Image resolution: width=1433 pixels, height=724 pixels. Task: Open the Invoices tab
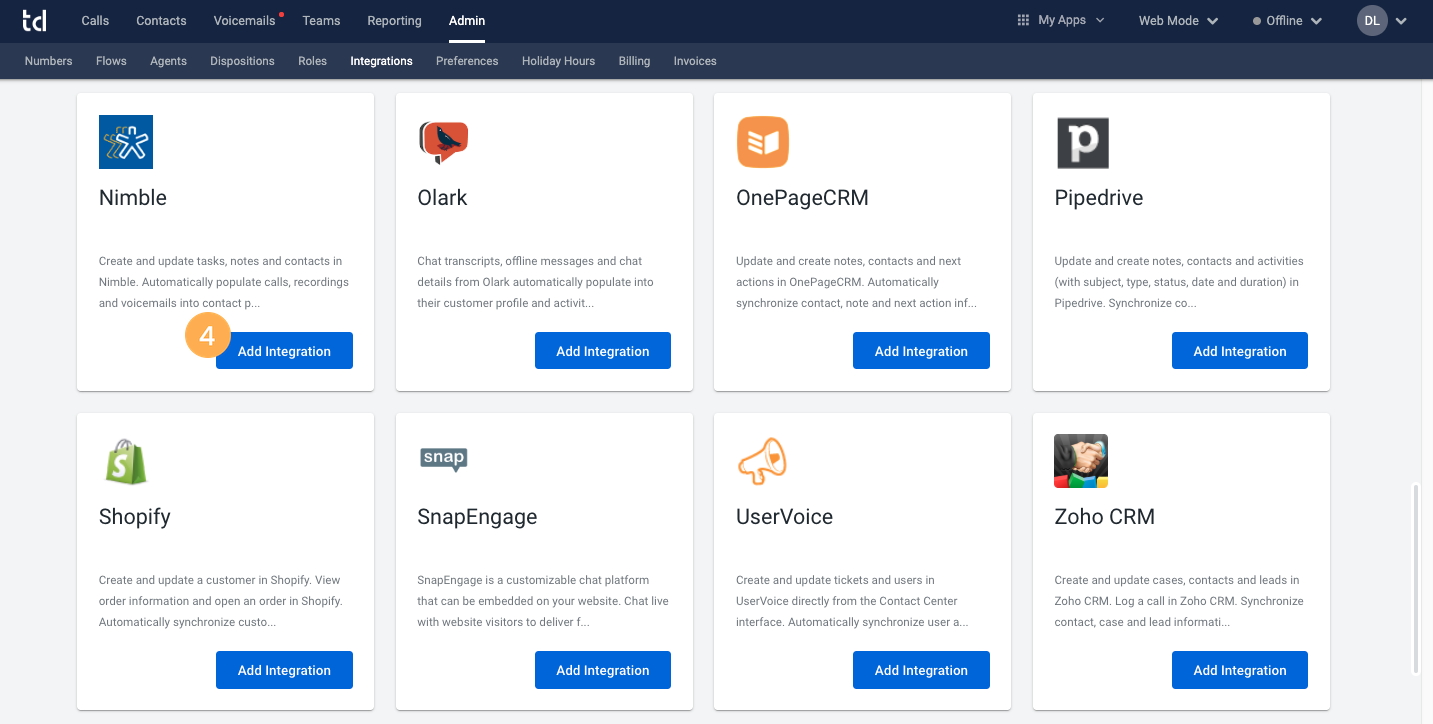click(x=695, y=61)
